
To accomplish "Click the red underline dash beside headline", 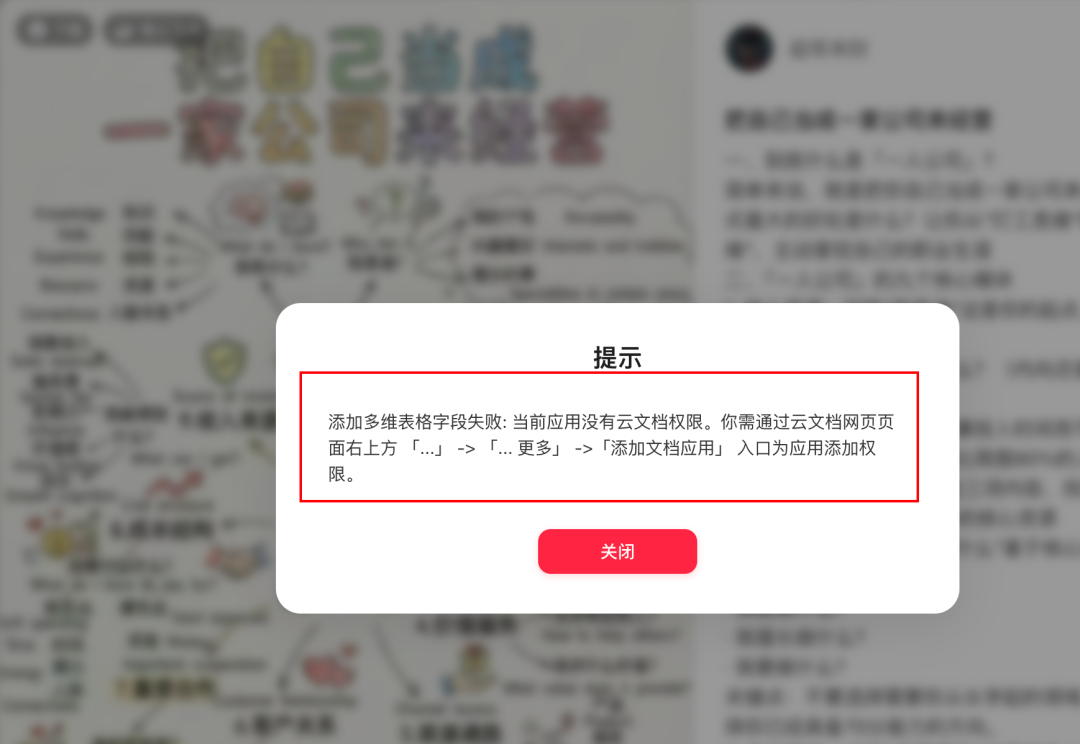I will pyautogui.click(x=135, y=130).
